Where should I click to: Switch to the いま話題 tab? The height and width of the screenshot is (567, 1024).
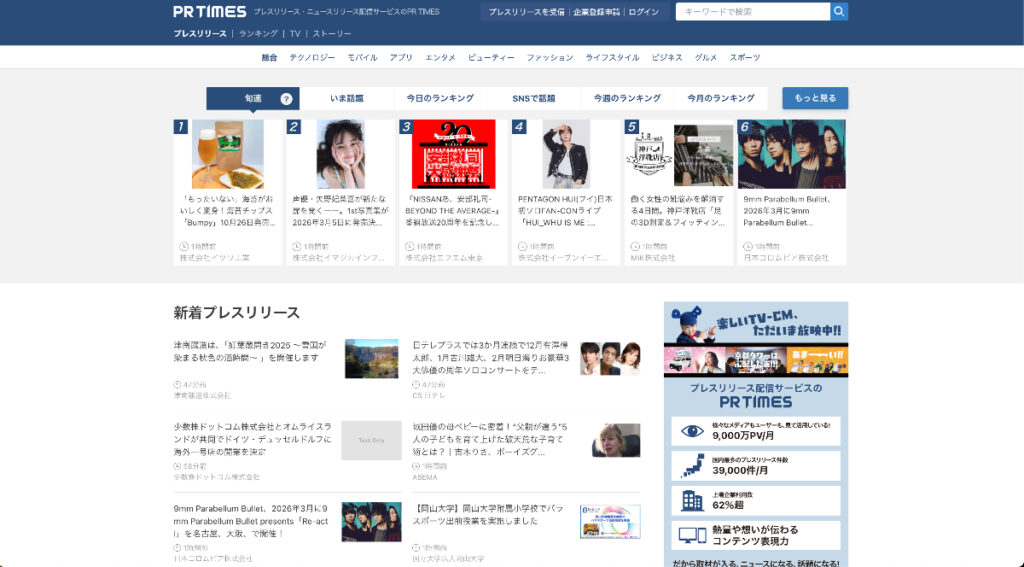click(347, 99)
